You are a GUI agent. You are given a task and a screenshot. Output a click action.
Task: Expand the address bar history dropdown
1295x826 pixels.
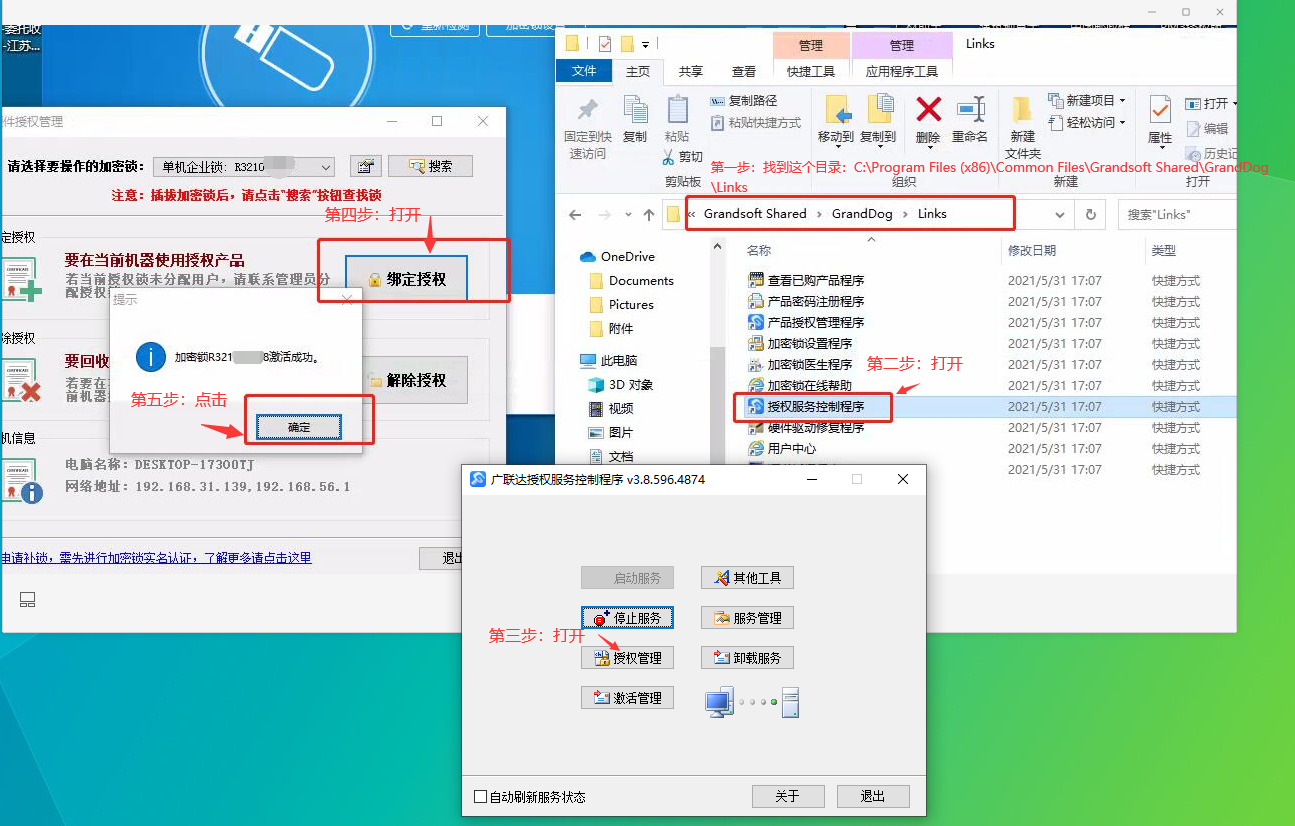click(x=1060, y=215)
